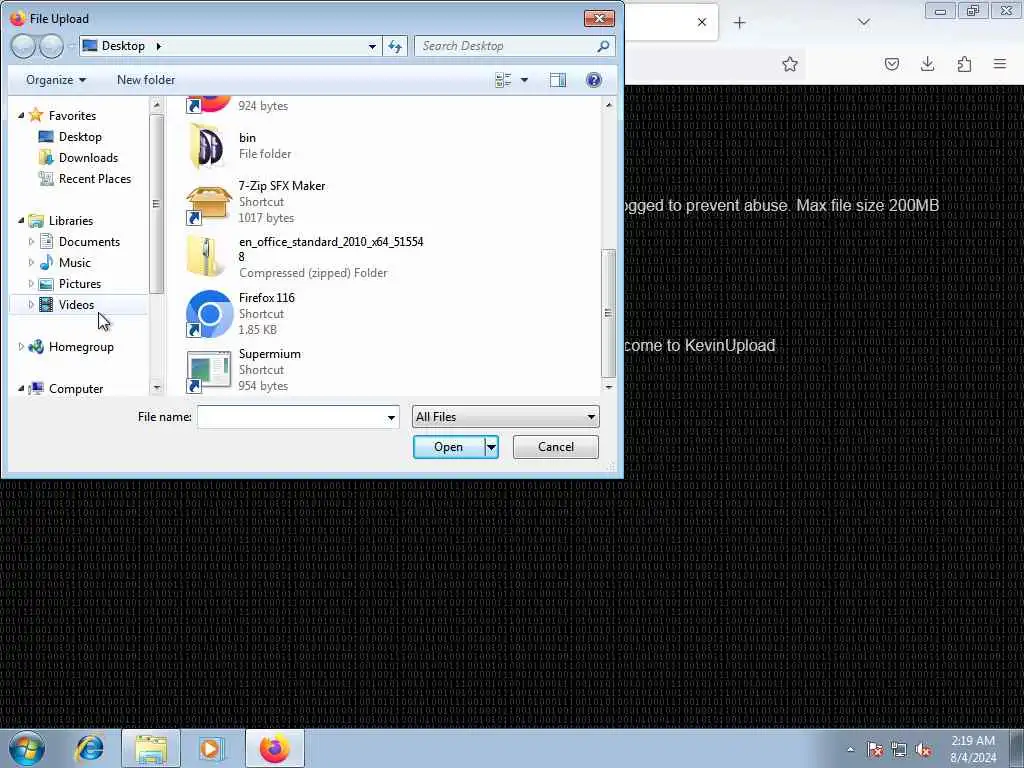The height and width of the screenshot is (768, 1024).
Task: Open the Open button split arrow
Action: click(492, 447)
